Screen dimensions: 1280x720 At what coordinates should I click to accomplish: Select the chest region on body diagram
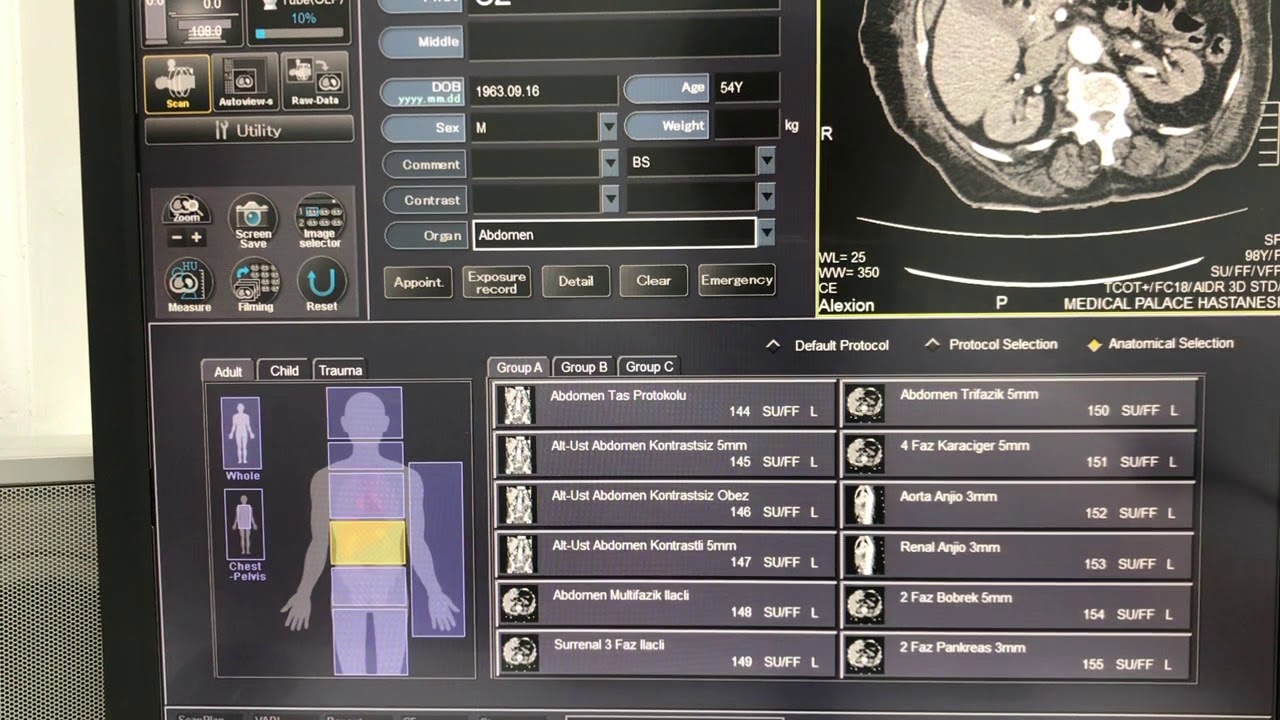coord(366,493)
